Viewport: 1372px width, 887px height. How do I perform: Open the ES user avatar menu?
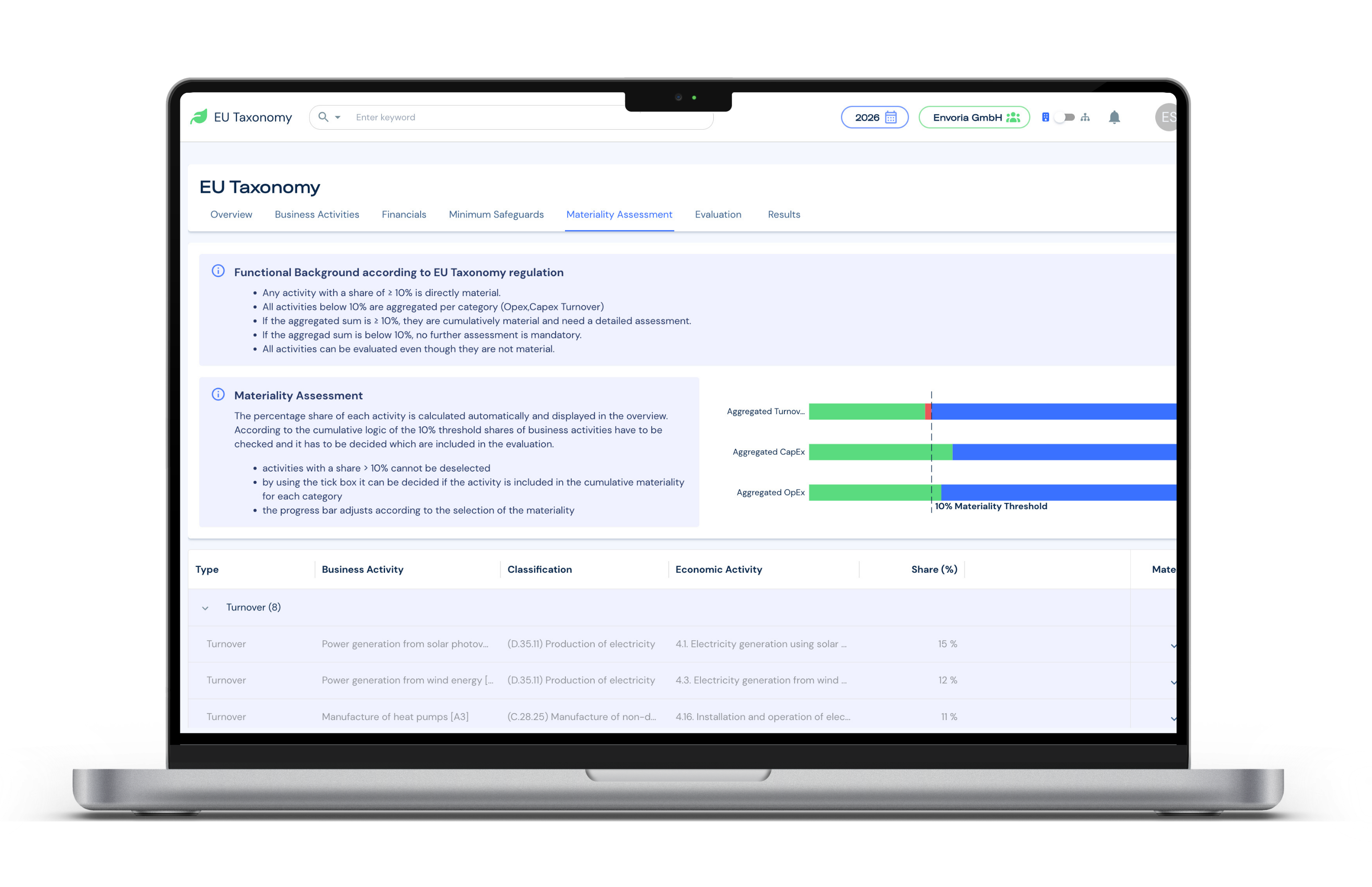coord(1168,117)
